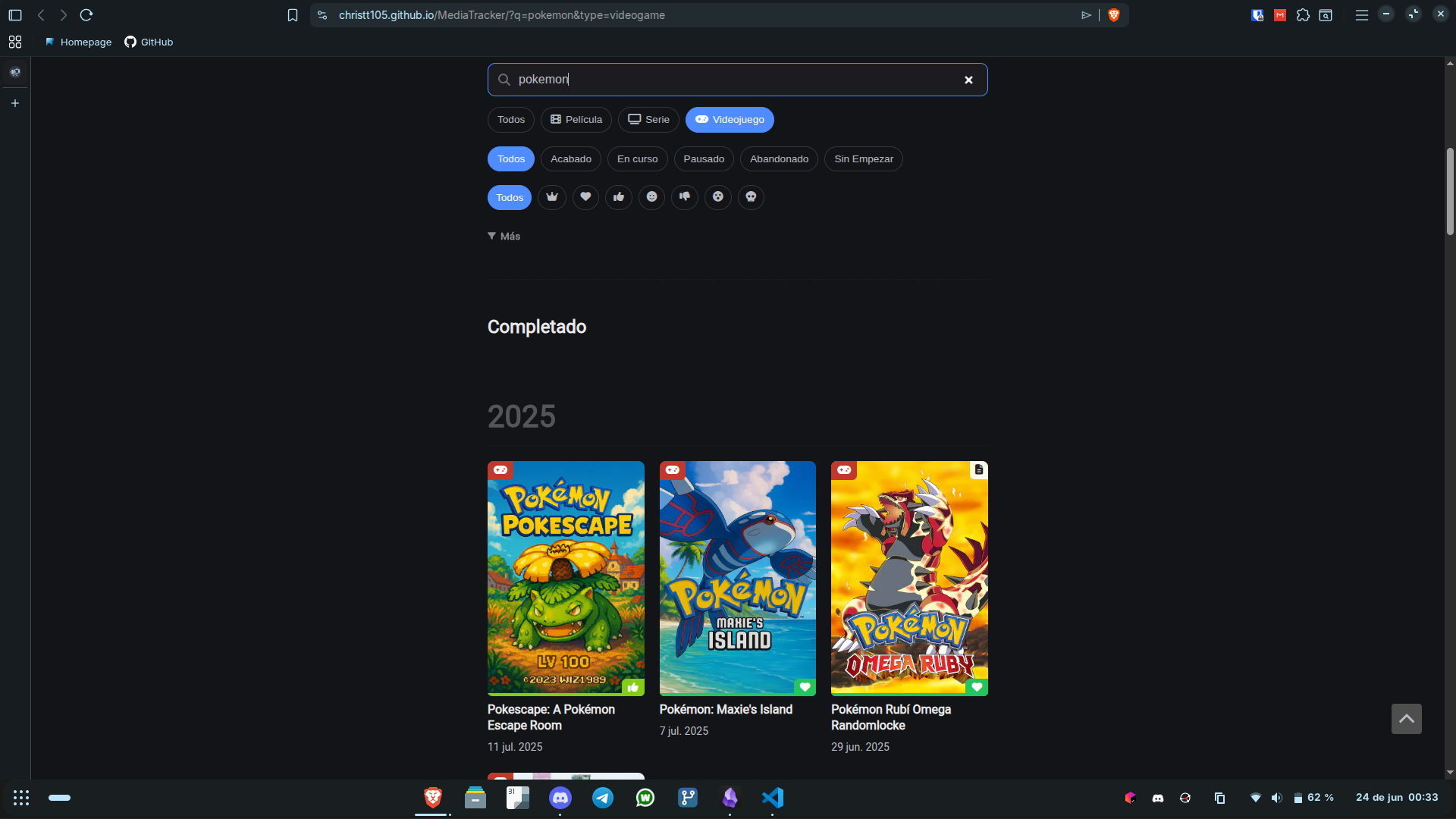1456x819 pixels.
Task: Open the bookmarks apps grid icon
Action: tap(15, 42)
